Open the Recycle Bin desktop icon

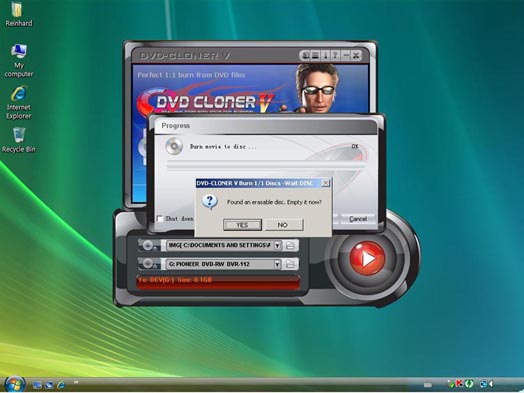[x=19, y=140]
